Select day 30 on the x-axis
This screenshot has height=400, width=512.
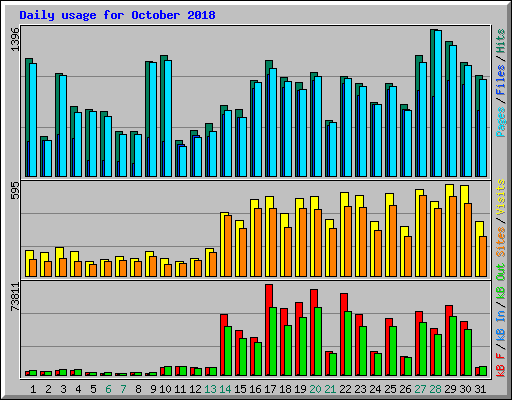pyautogui.click(x=465, y=389)
